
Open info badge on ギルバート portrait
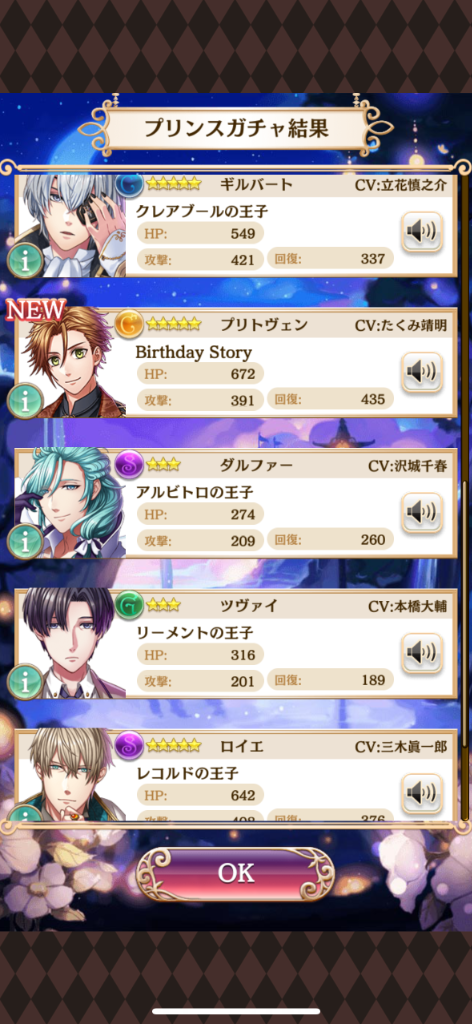[x=25, y=261]
